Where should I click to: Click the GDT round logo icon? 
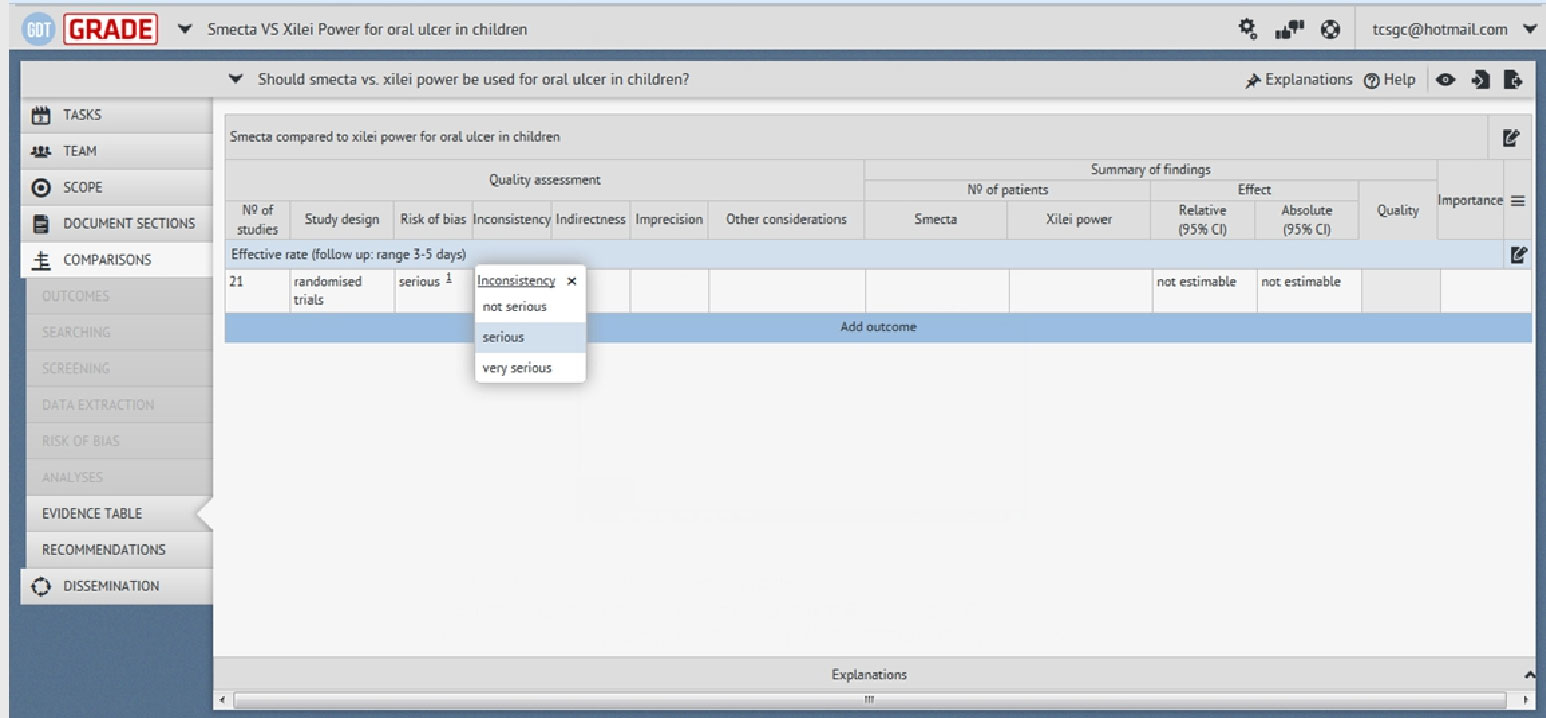click(40, 30)
